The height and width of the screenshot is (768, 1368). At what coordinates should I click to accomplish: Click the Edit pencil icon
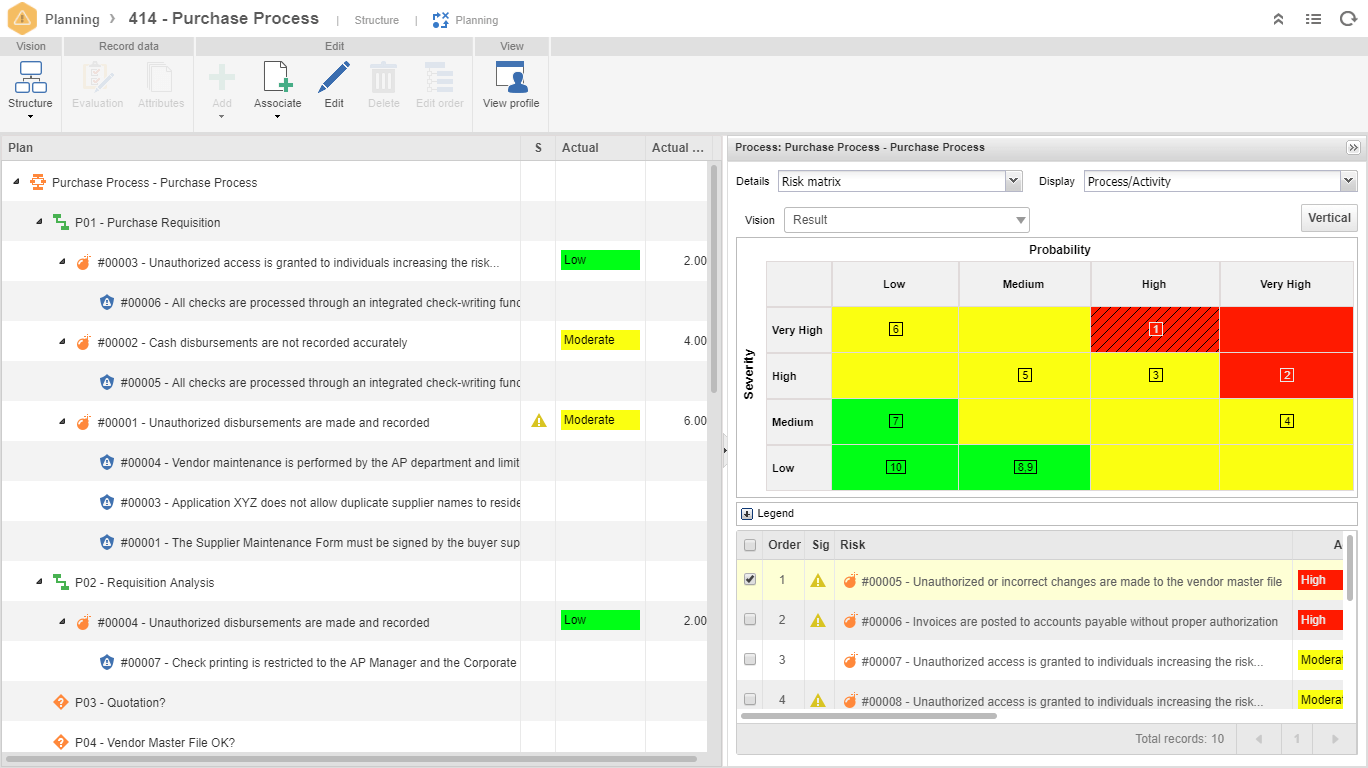pos(334,77)
